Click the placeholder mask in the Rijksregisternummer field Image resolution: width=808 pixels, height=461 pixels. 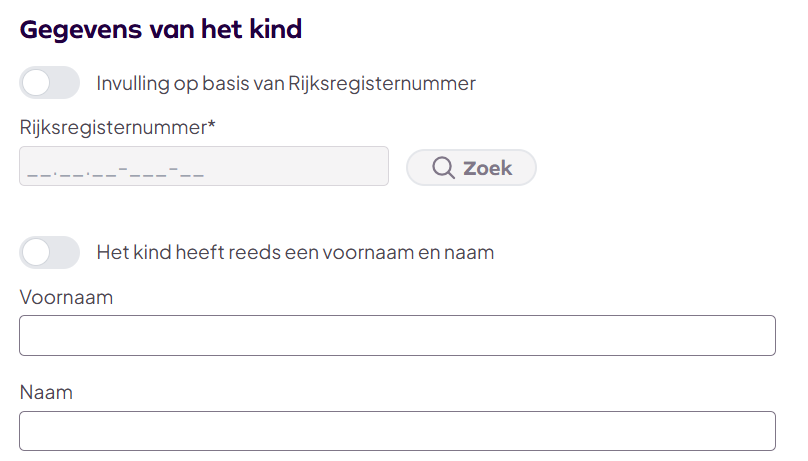(116, 170)
